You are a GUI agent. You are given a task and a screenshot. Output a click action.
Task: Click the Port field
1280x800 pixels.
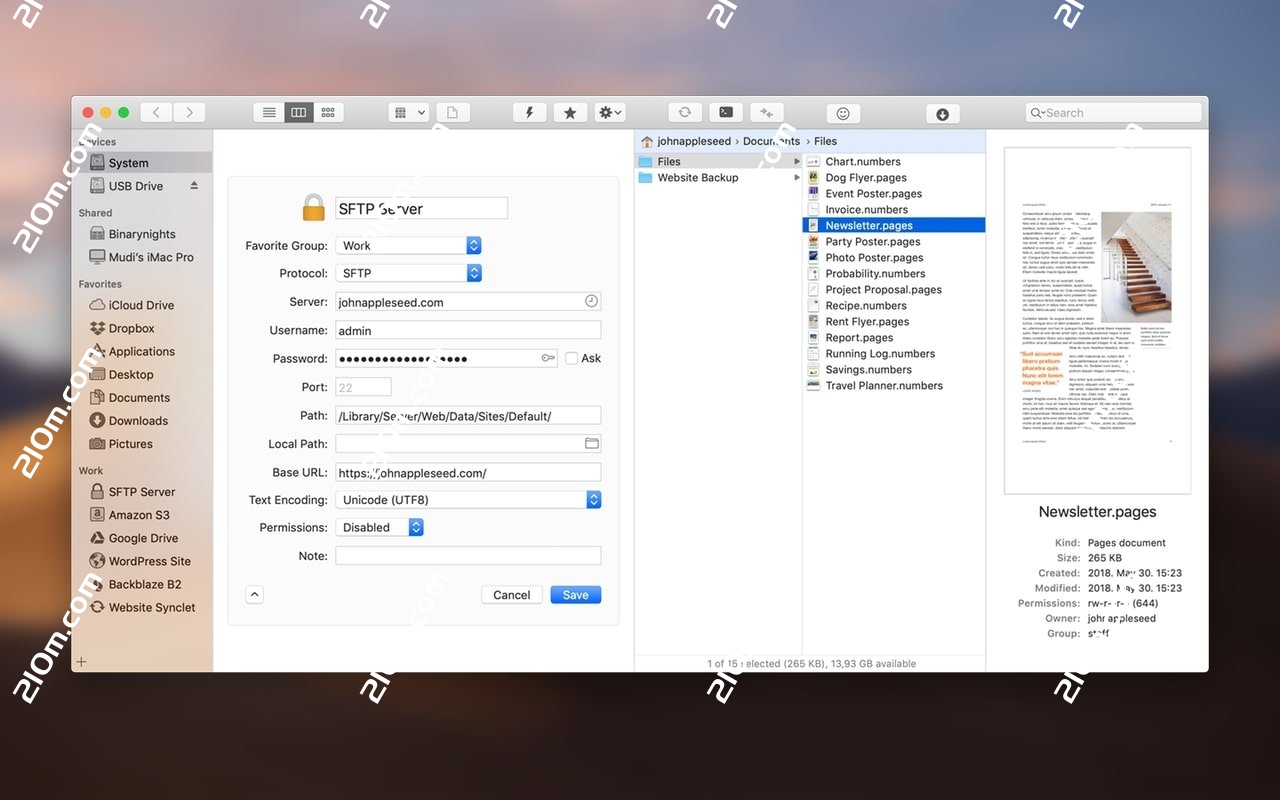363,387
